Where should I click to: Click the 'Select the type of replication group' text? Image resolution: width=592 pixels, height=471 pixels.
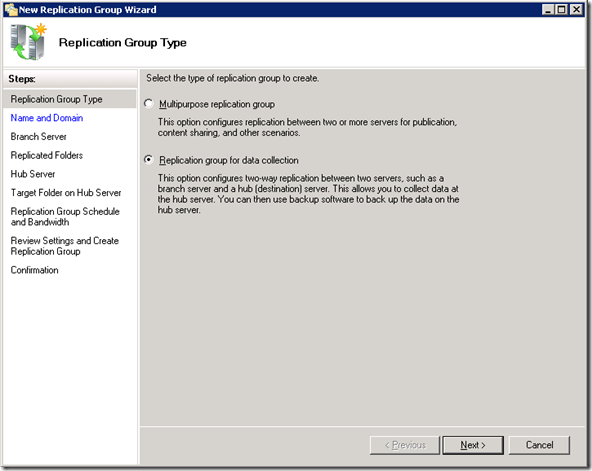click(x=233, y=78)
